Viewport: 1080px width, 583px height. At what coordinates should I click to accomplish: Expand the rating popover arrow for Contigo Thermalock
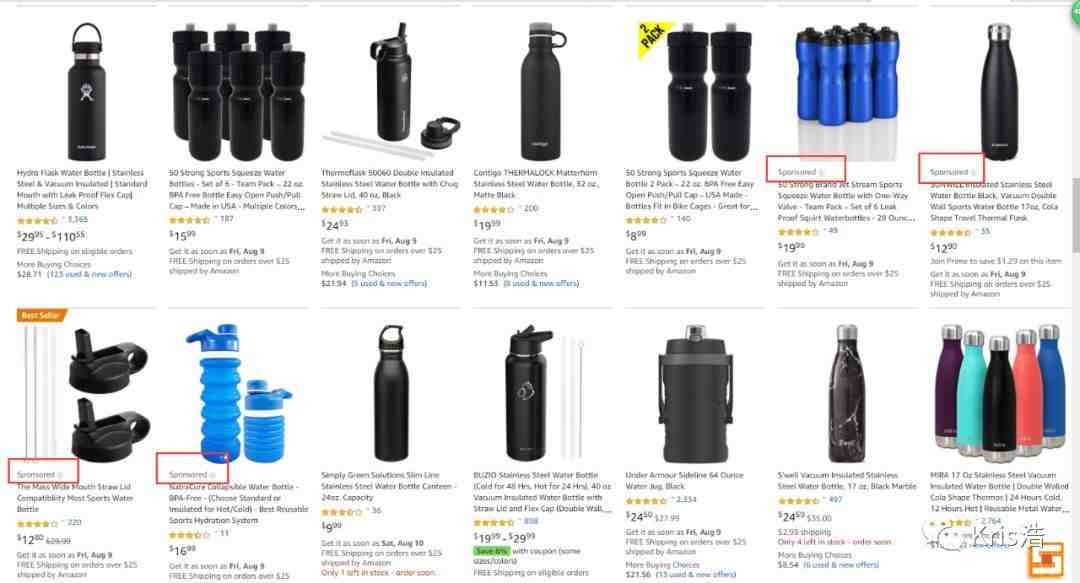tap(521, 208)
